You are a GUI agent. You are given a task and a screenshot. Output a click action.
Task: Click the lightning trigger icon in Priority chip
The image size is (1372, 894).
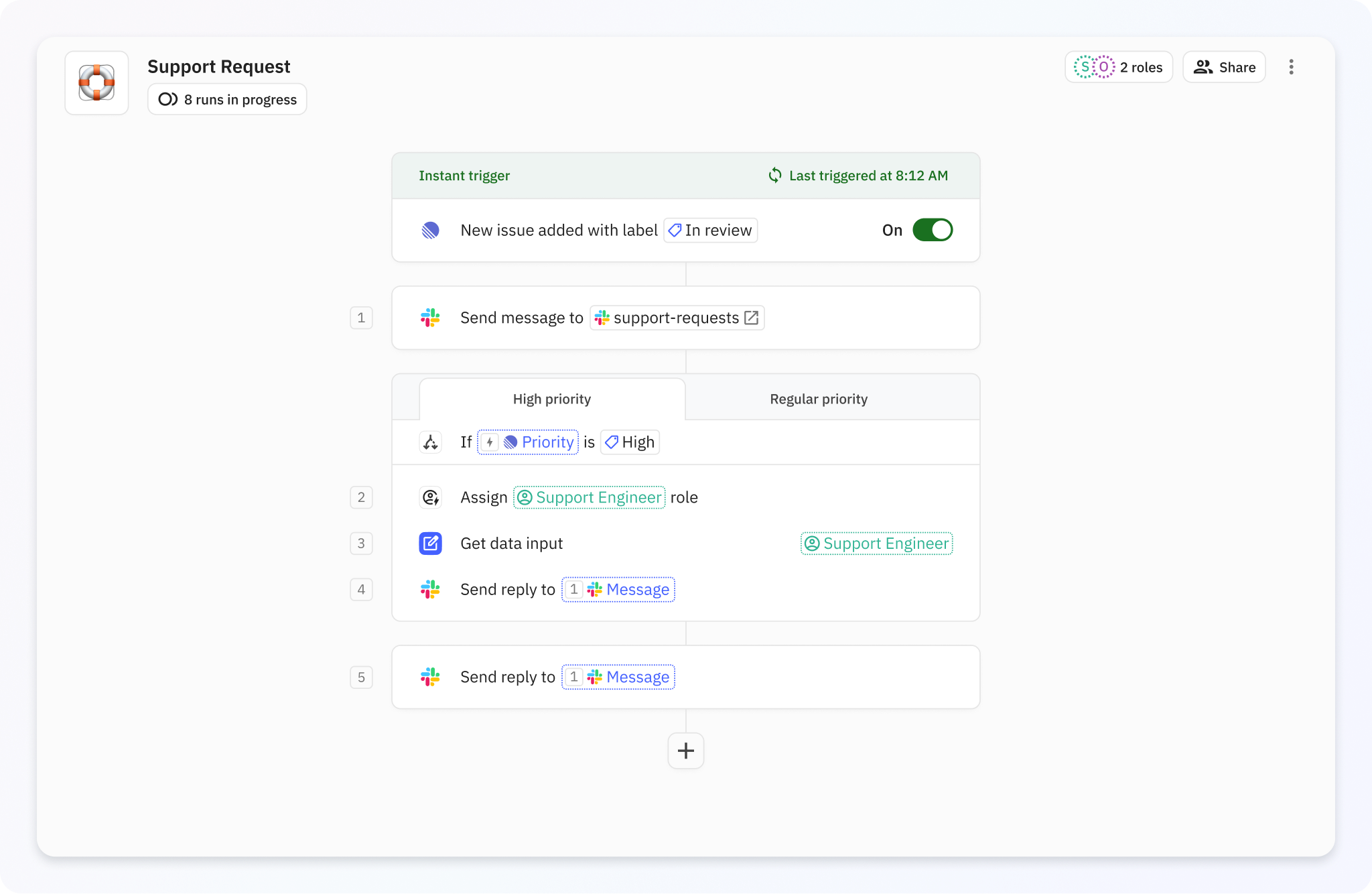[490, 442]
